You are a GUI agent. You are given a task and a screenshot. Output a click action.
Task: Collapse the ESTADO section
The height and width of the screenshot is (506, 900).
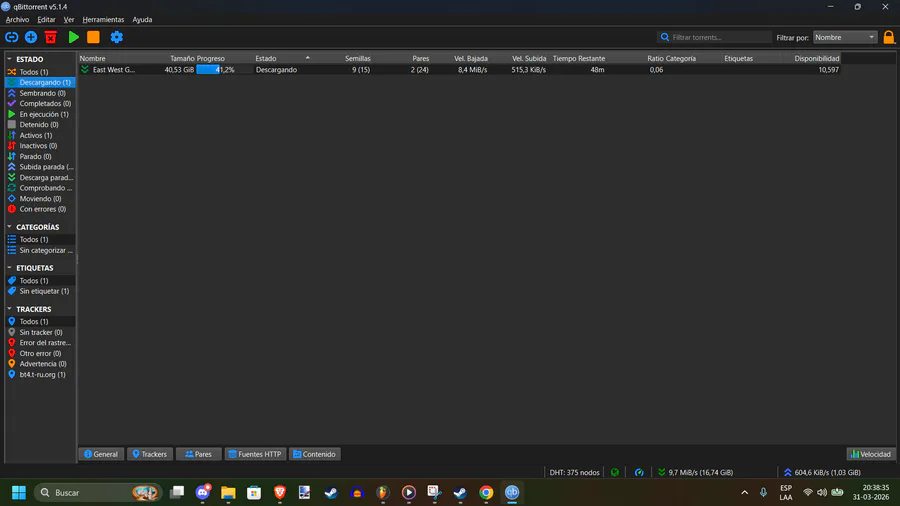[9, 59]
